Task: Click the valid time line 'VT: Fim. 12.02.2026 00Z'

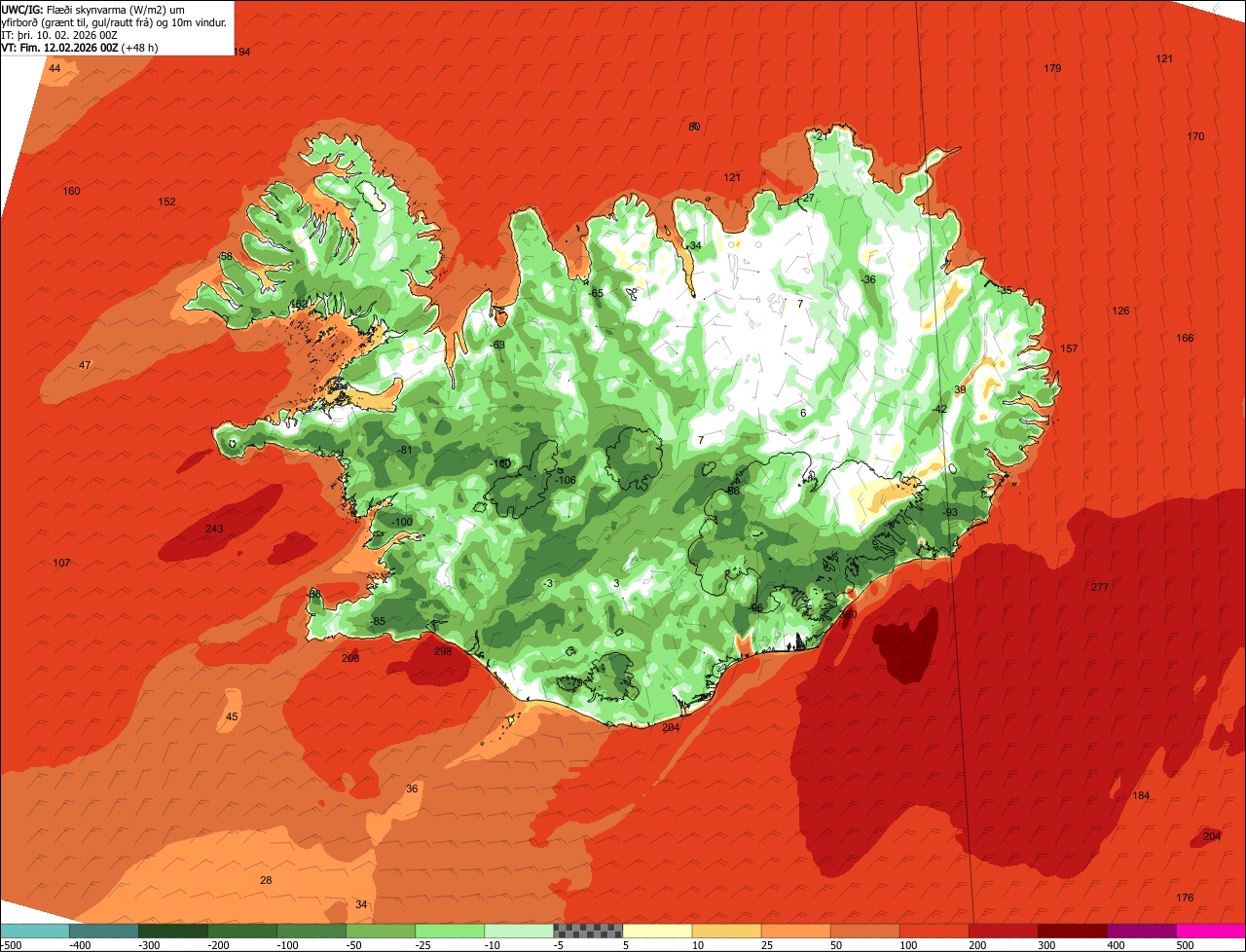Action: 59,47
